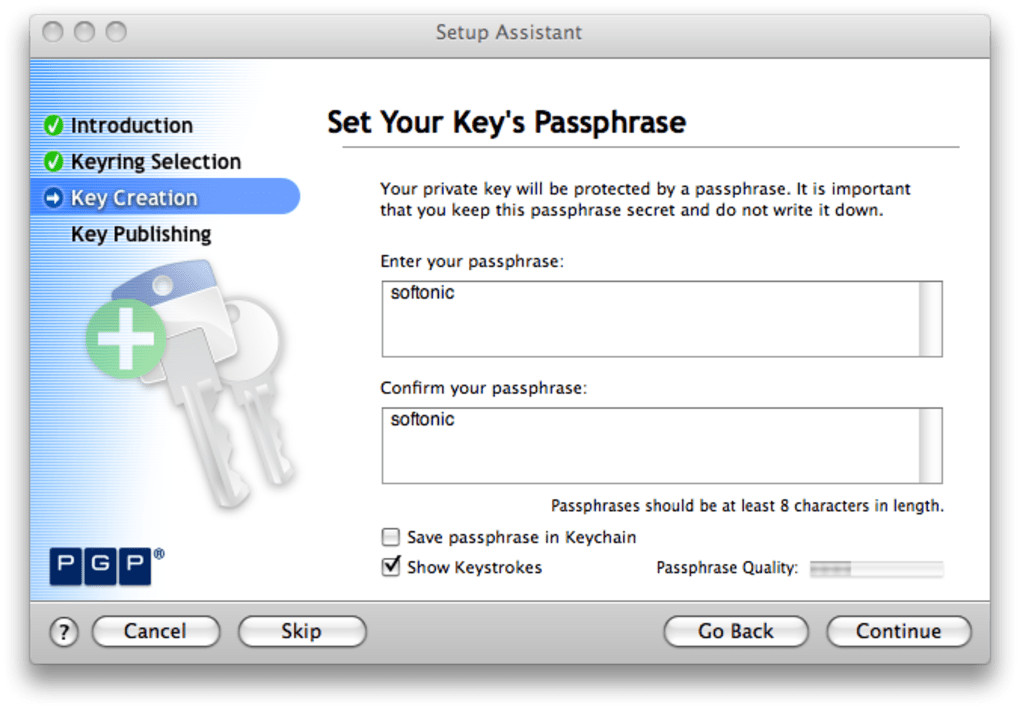Click the Passphrase Quality meter bar
Screen dimensions: 1020x709
[x=876, y=568]
